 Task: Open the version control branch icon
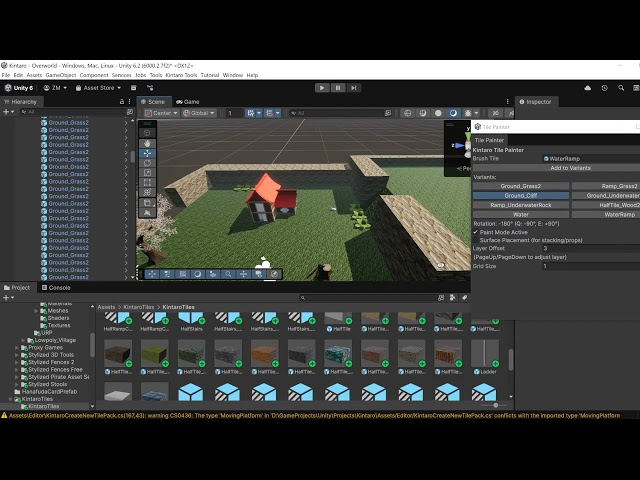coord(150,88)
